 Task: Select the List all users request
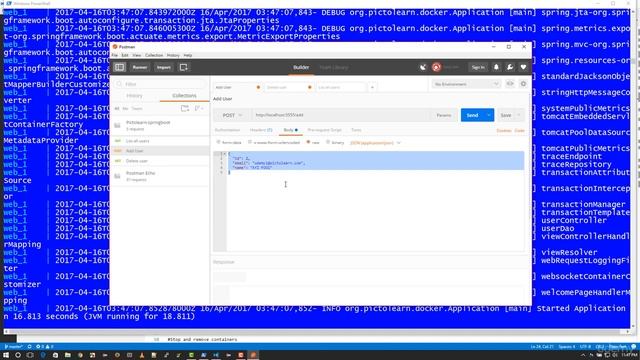(160, 141)
